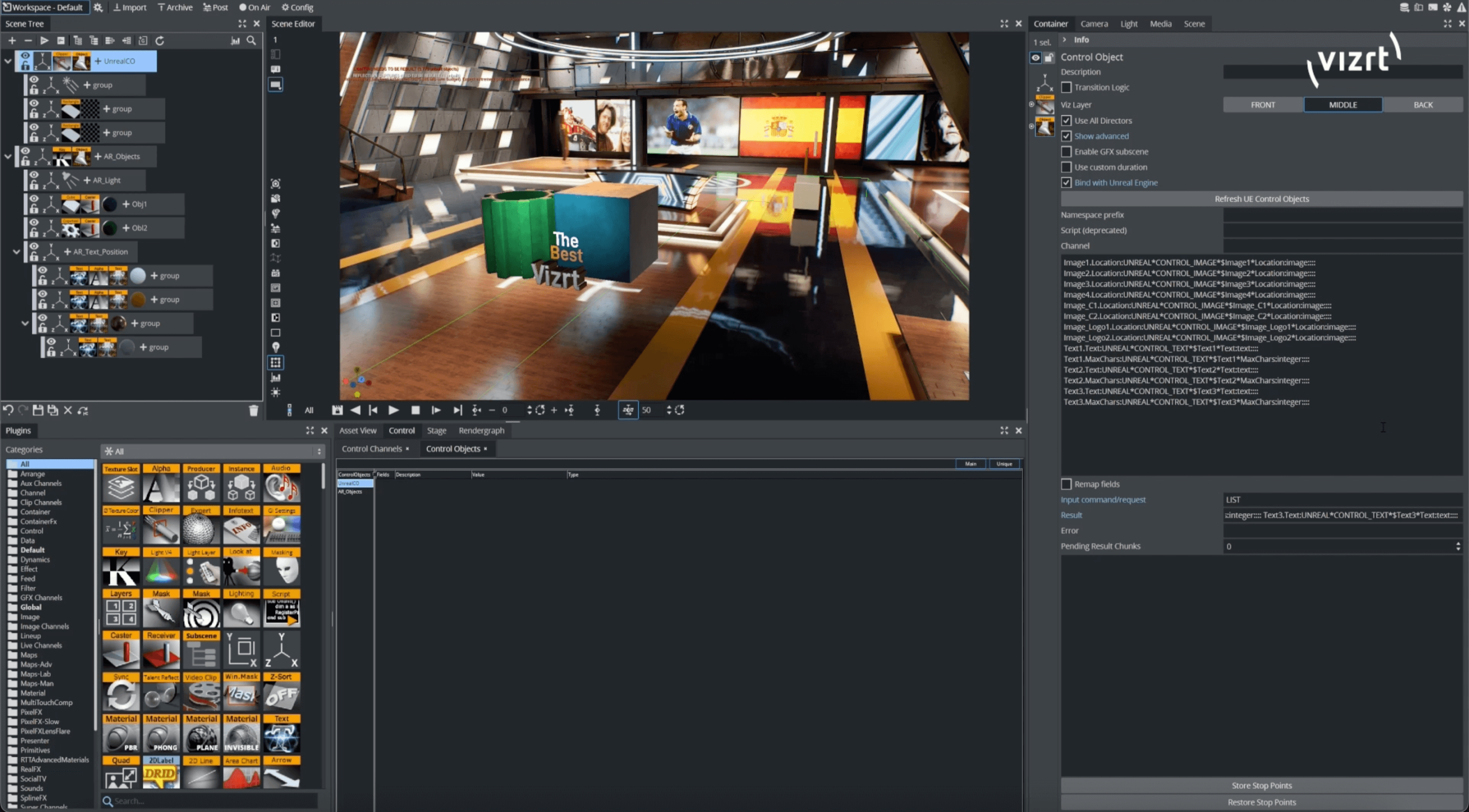The height and width of the screenshot is (812, 1469).
Task: Disable Show advanced option
Action: pyautogui.click(x=1066, y=136)
